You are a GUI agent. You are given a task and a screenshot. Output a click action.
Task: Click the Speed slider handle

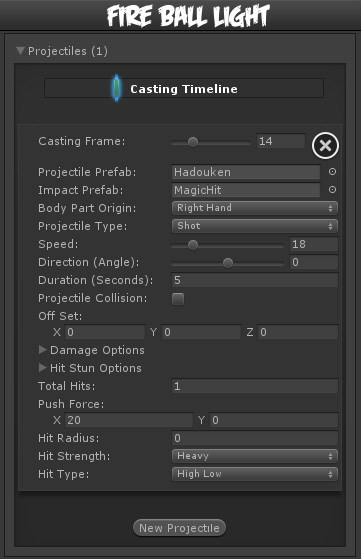click(193, 245)
